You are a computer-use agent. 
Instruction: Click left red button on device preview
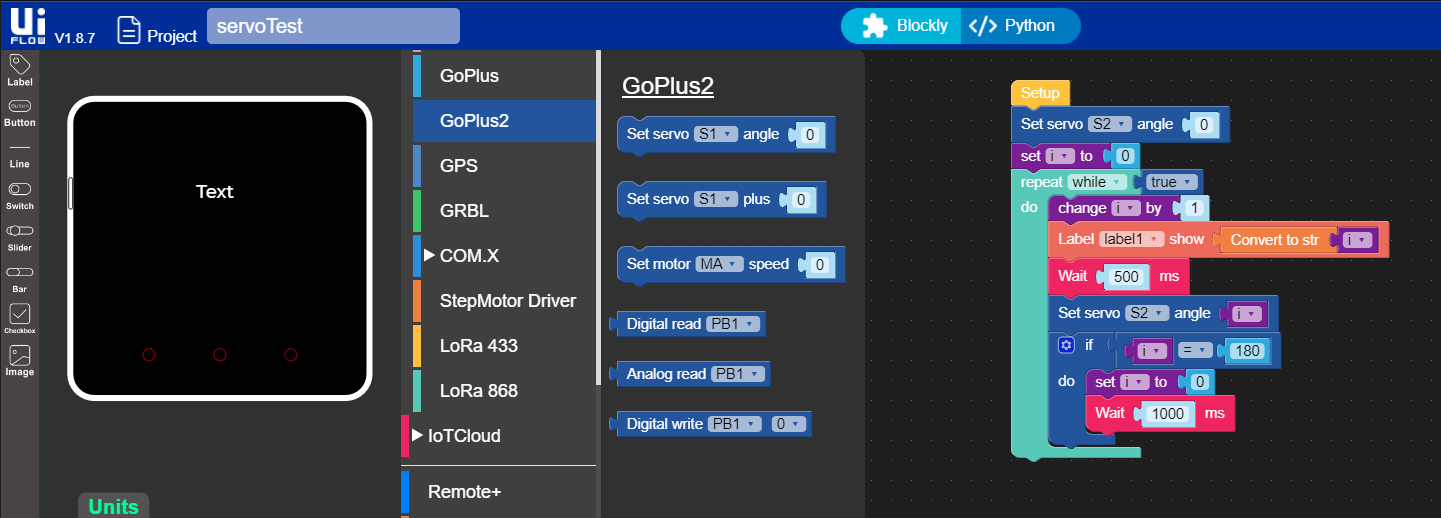click(x=149, y=355)
